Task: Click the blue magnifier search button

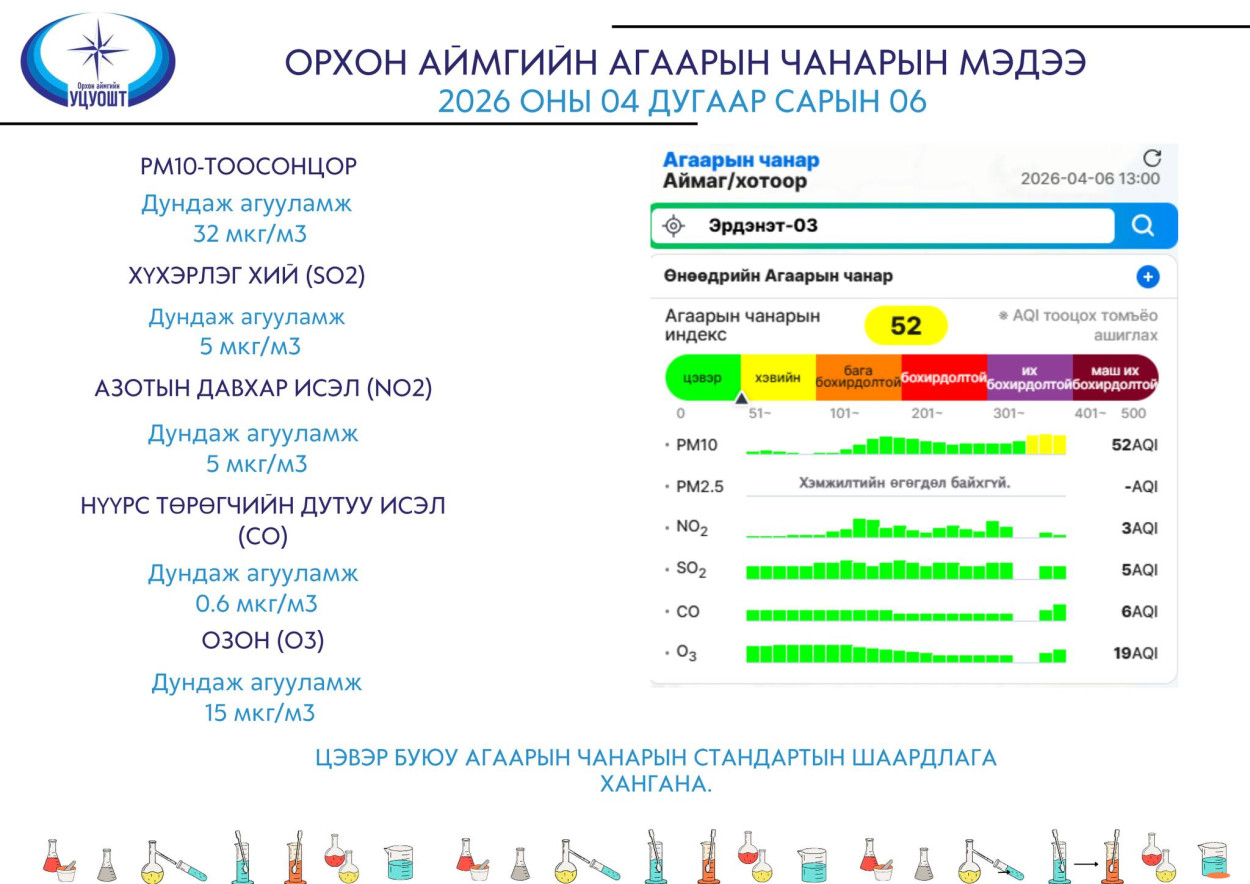Action: (x=1143, y=226)
